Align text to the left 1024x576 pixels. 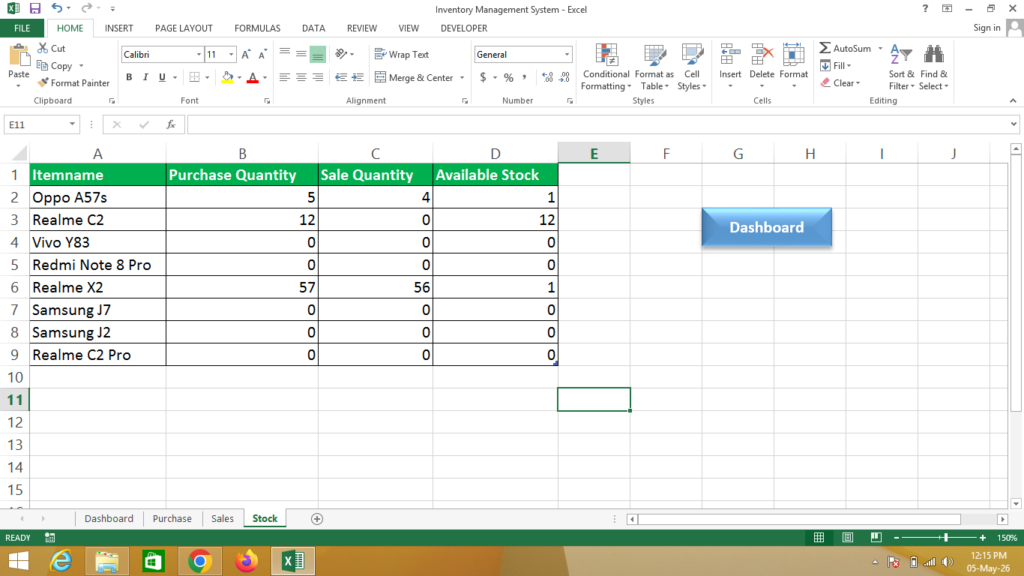285,77
